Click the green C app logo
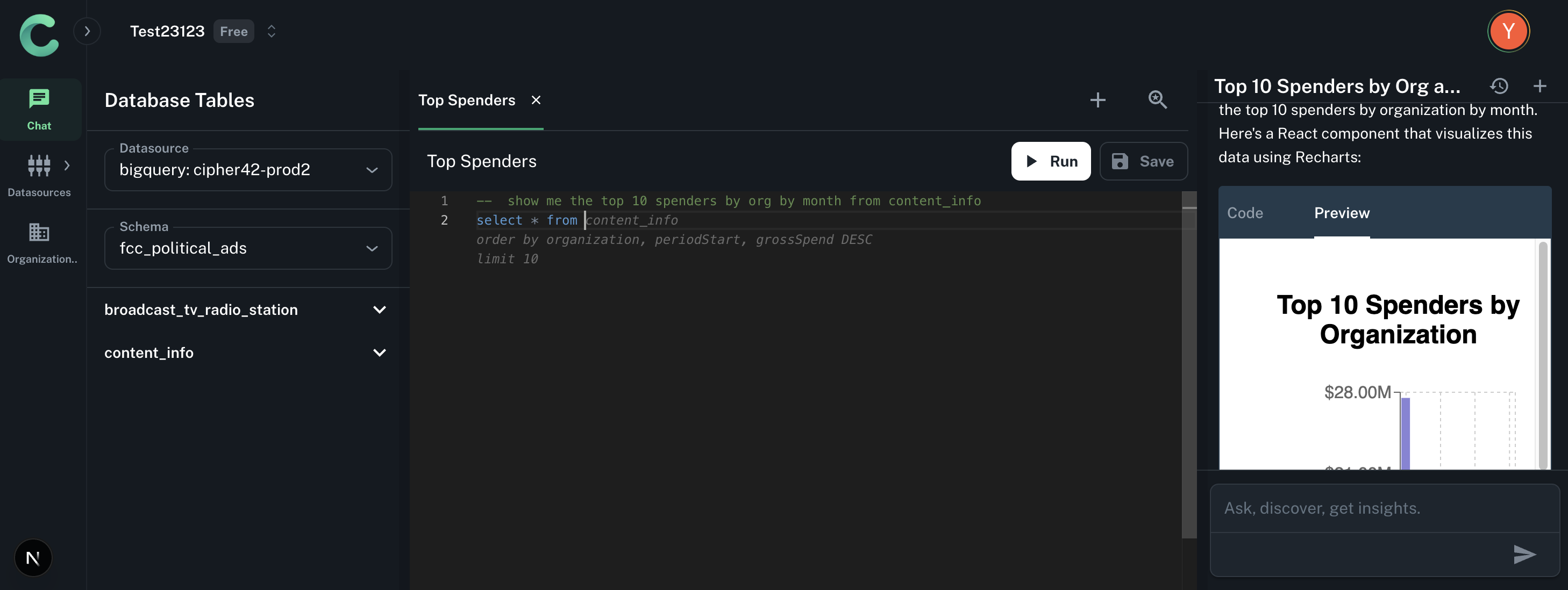The width and height of the screenshot is (1568, 590). (40, 35)
